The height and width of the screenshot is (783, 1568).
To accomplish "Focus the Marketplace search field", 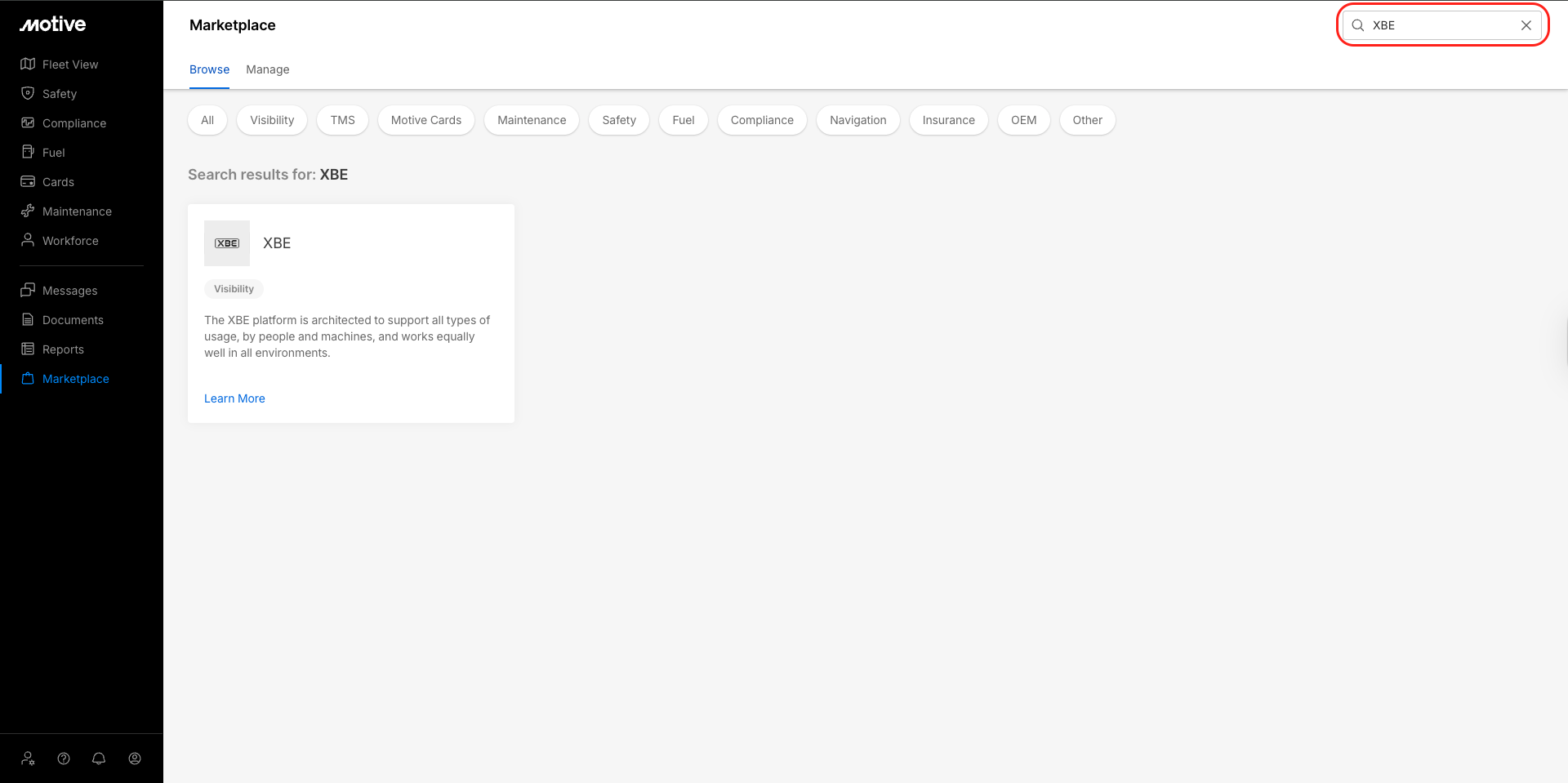I will pyautogui.click(x=1442, y=25).
